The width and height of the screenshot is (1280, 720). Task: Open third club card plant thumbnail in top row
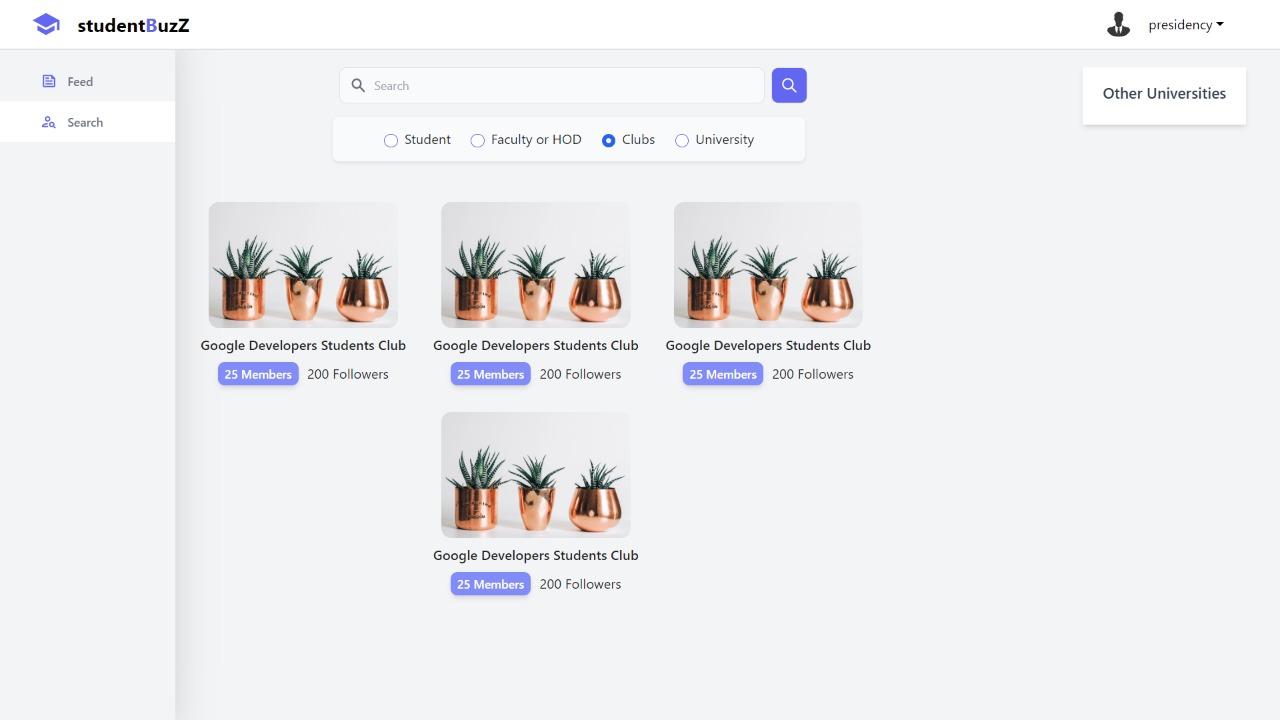tap(768, 265)
